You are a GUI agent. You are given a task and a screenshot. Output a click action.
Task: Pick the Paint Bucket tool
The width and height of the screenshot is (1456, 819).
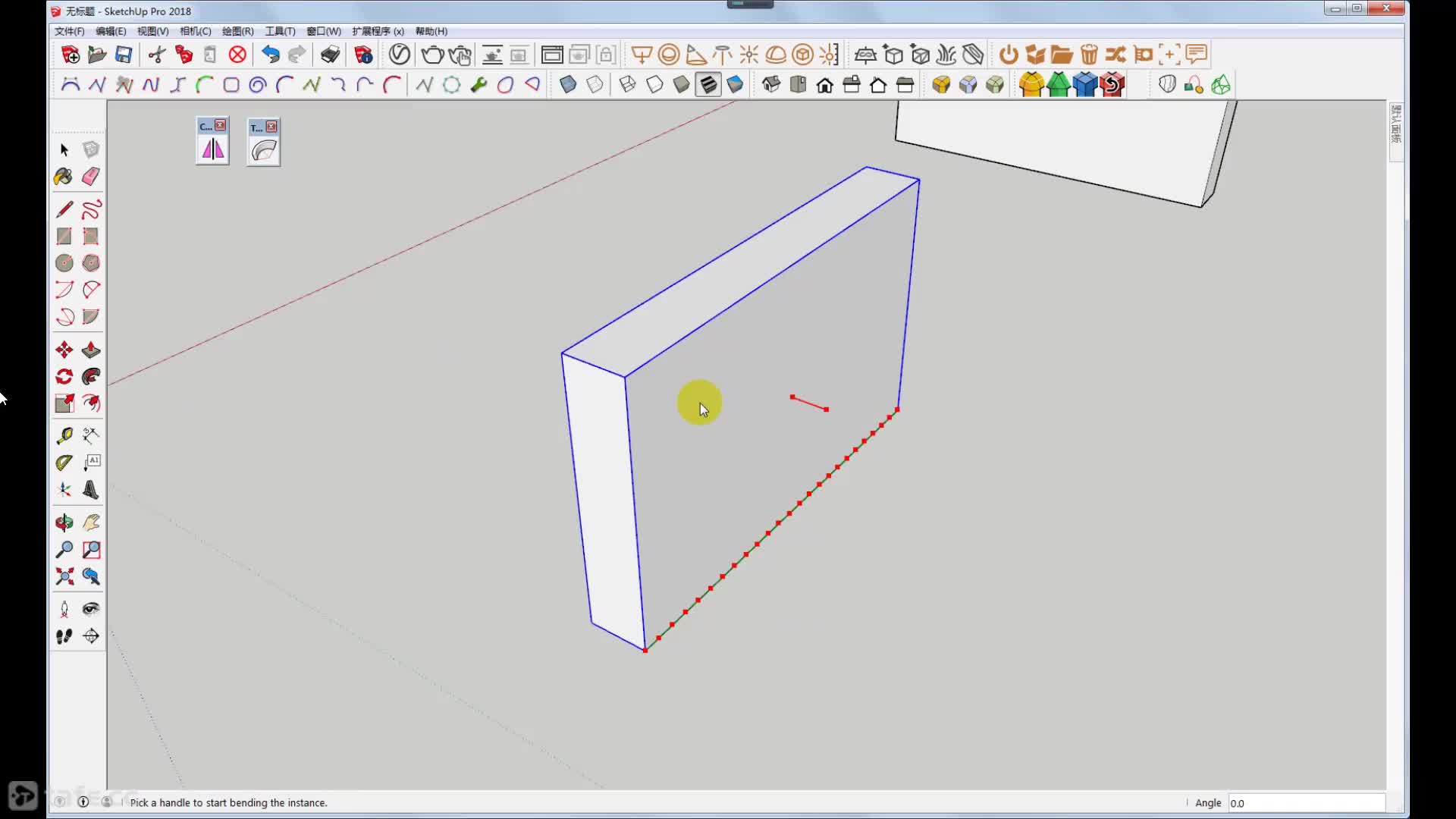[x=64, y=177]
